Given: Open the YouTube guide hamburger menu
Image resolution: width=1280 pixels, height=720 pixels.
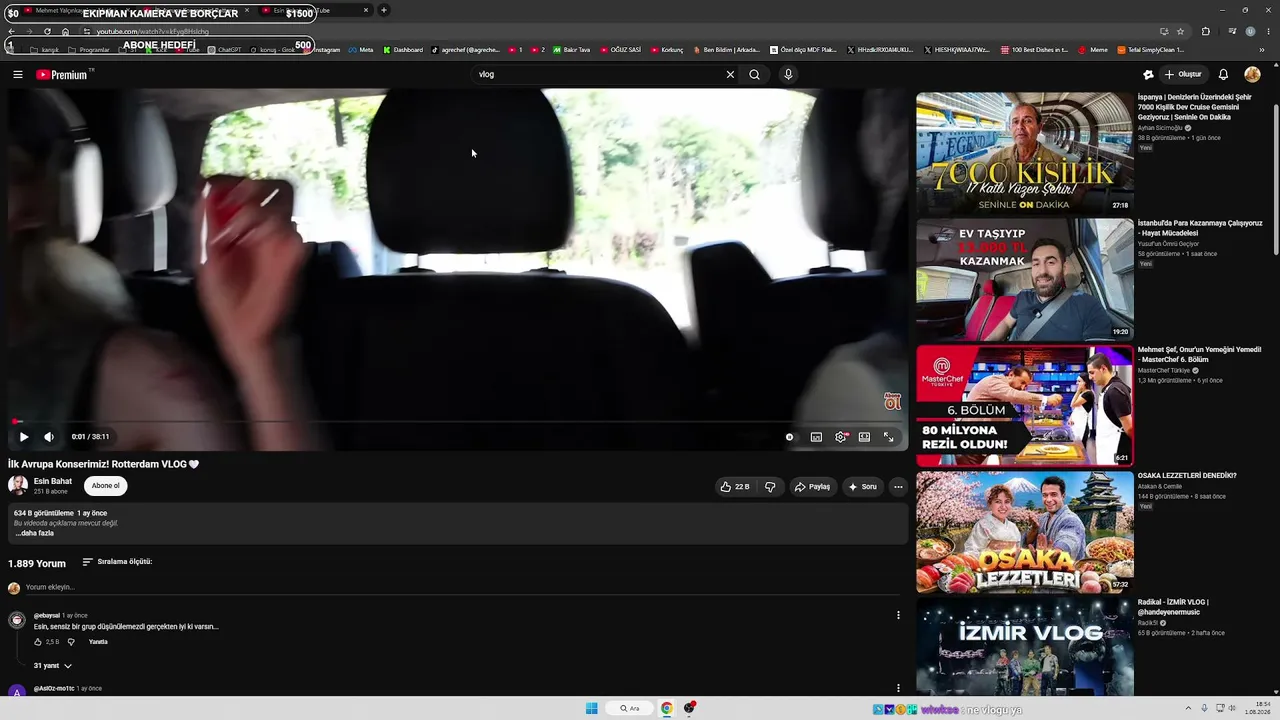Looking at the screenshot, I should 17,74.
